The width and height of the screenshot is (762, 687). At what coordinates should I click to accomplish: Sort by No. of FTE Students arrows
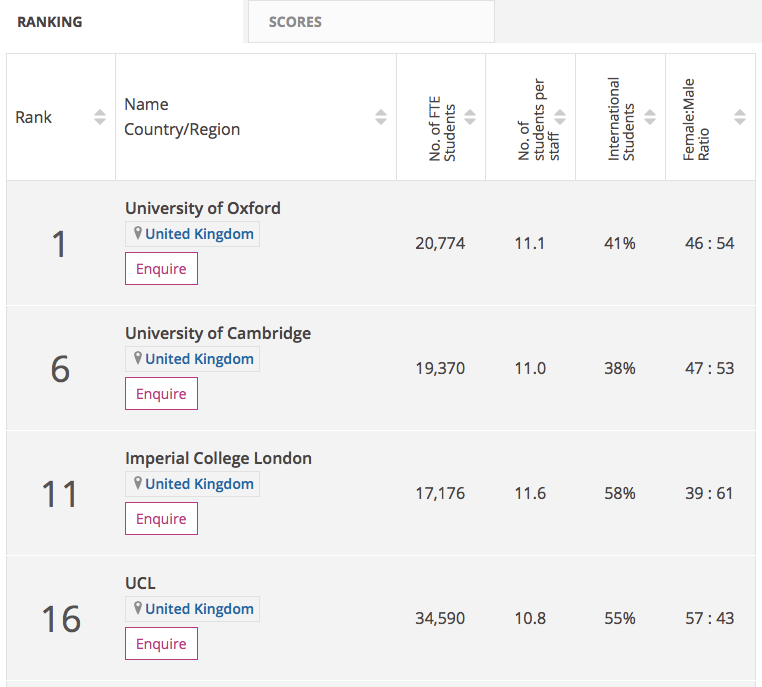(x=470, y=117)
